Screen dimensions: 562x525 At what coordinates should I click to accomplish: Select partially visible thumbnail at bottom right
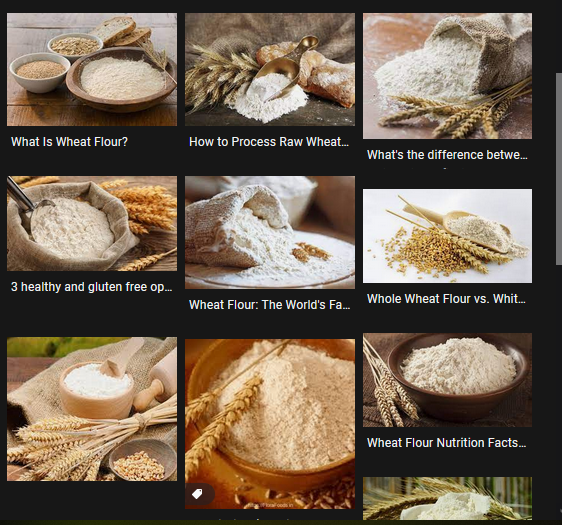point(447,498)
